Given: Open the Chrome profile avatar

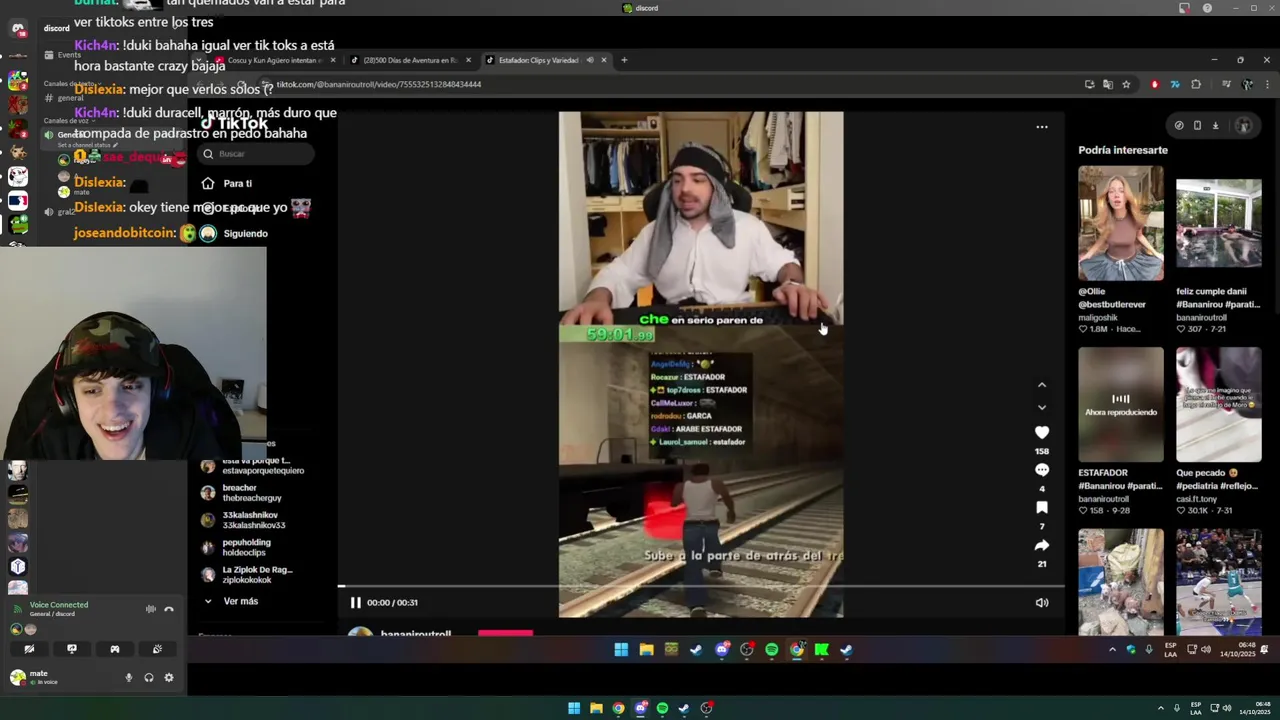Looking at the screenshot, I should 1247,85.
